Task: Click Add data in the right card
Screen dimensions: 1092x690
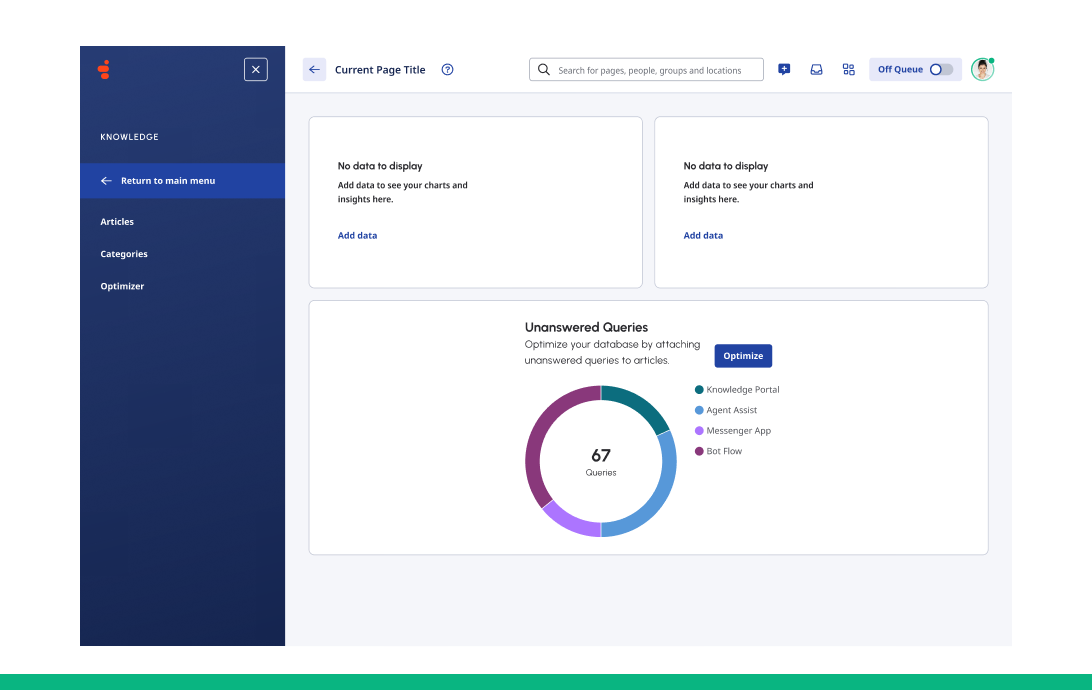Action: [703, 236]
